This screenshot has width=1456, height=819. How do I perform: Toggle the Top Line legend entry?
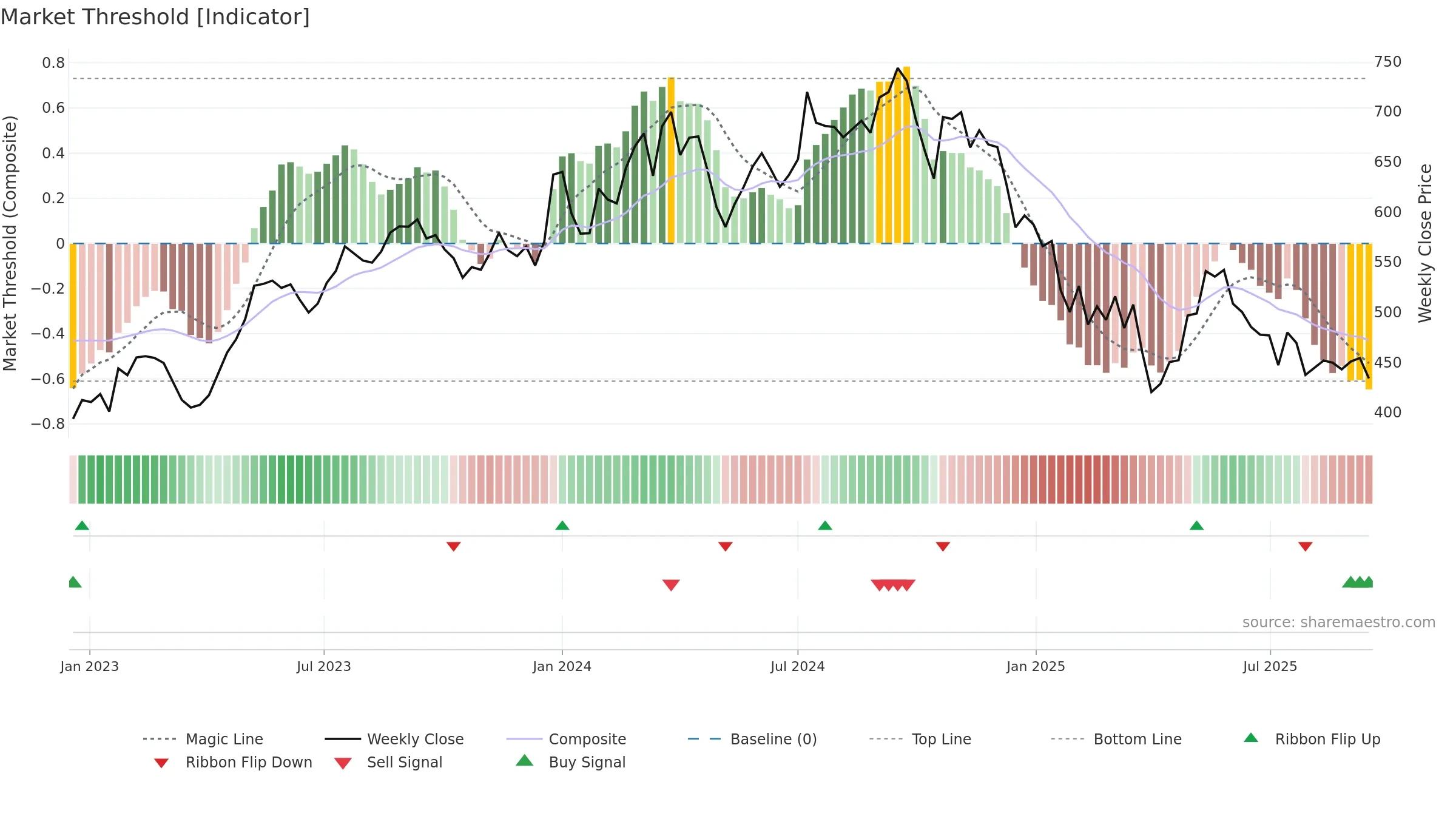pyautogui.click(x=920, y=739)
